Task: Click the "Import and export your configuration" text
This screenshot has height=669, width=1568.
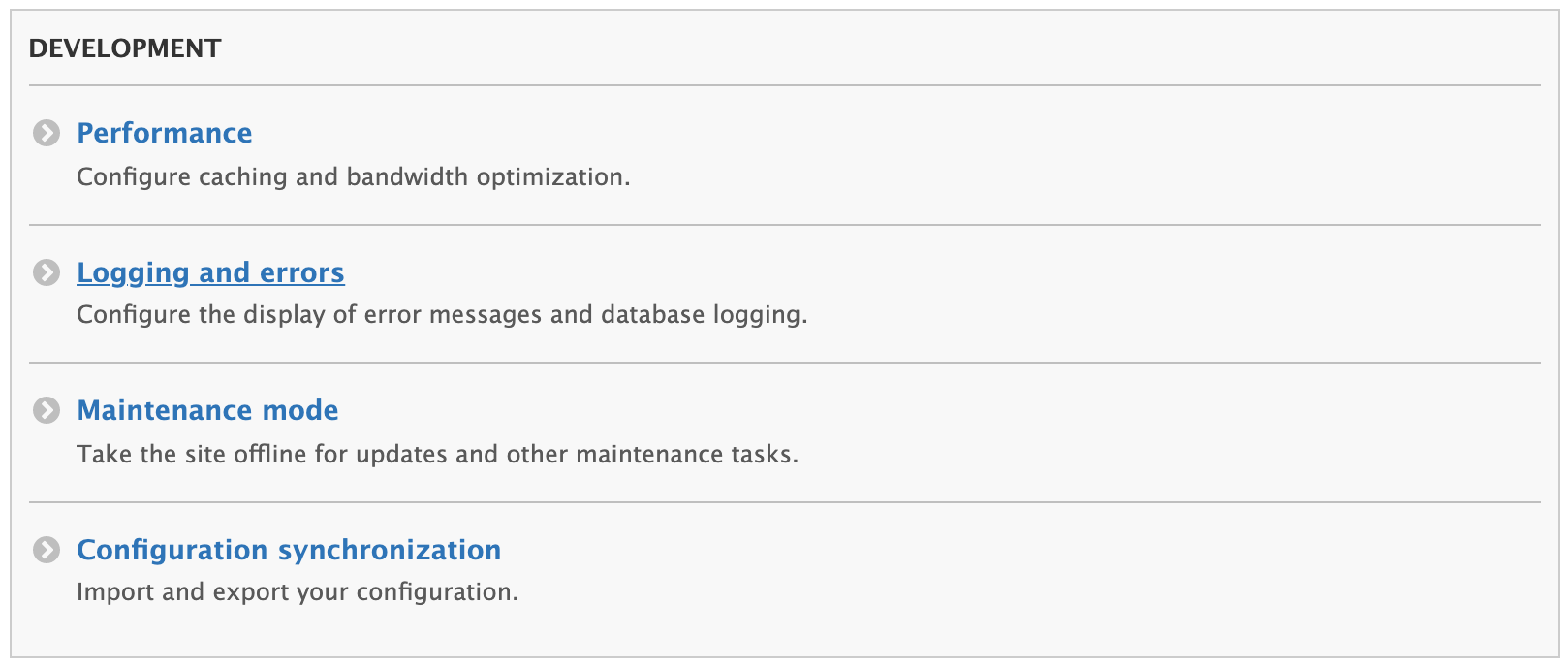Action: (297, 591)
